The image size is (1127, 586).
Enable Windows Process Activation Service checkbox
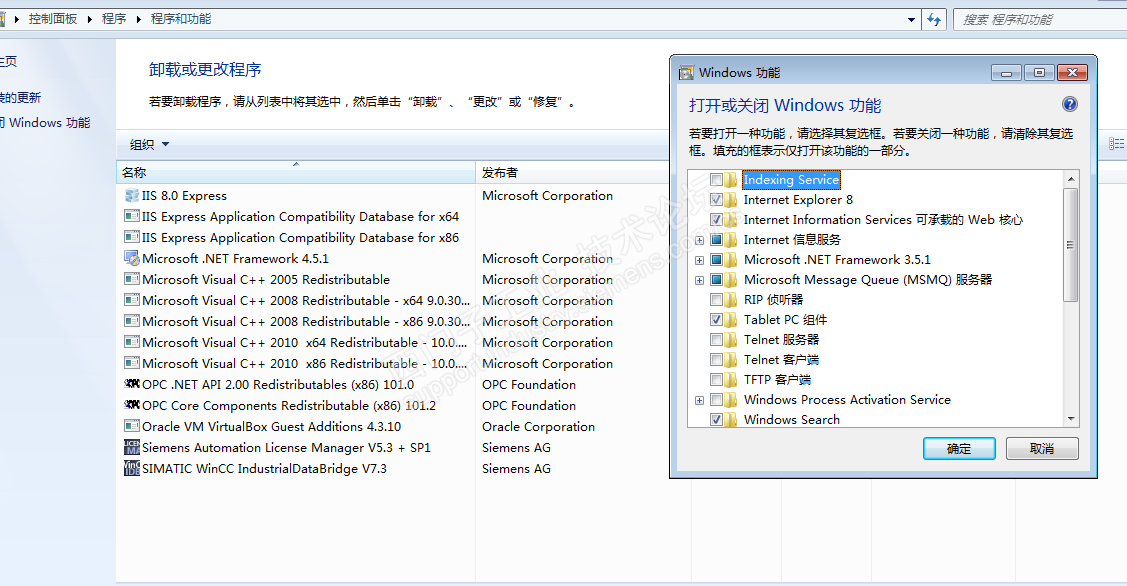[716, 399]
